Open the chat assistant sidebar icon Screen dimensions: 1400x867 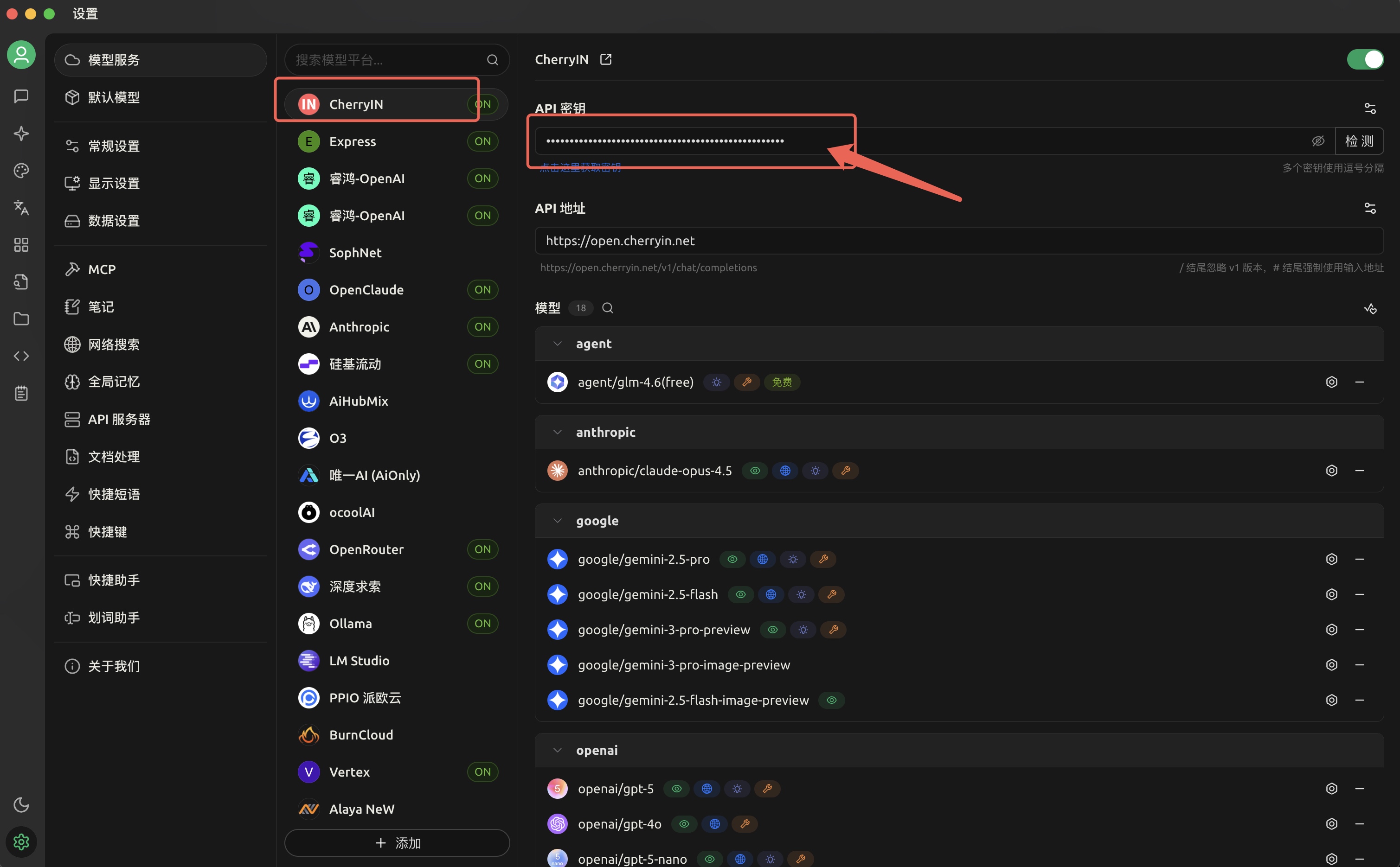coord(21,96)
